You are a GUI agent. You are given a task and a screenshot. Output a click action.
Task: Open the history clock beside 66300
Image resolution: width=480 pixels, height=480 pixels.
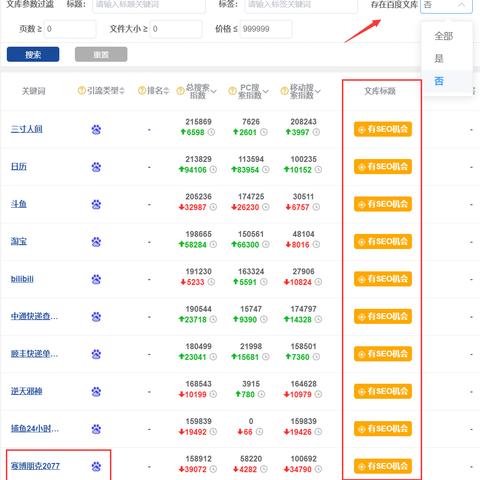coord(266,245)
